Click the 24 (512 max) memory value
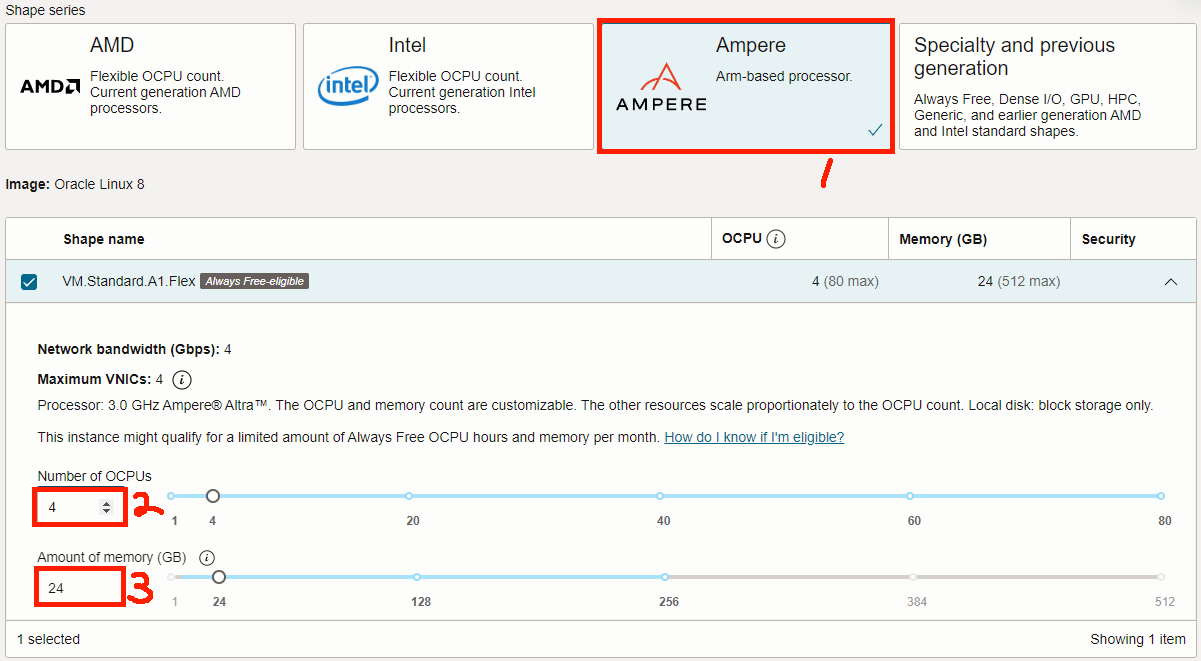The height and width of the screenshot is (661, 1201). pyautogui.click(x=1018, y=281)
